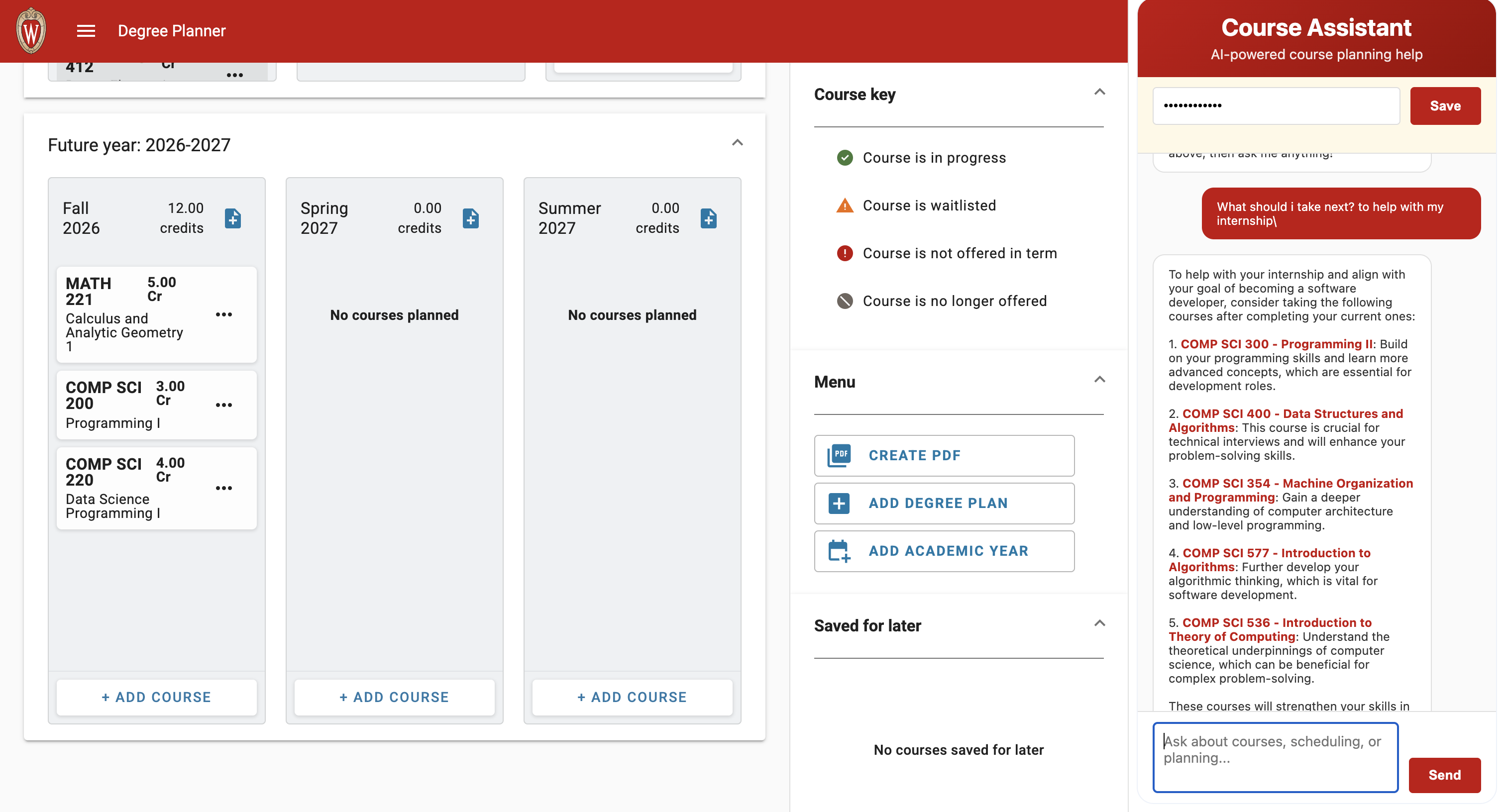This screenshot has width=1505, height=812.
Task: Open options menu for course 412
Action: coord(235,75)
